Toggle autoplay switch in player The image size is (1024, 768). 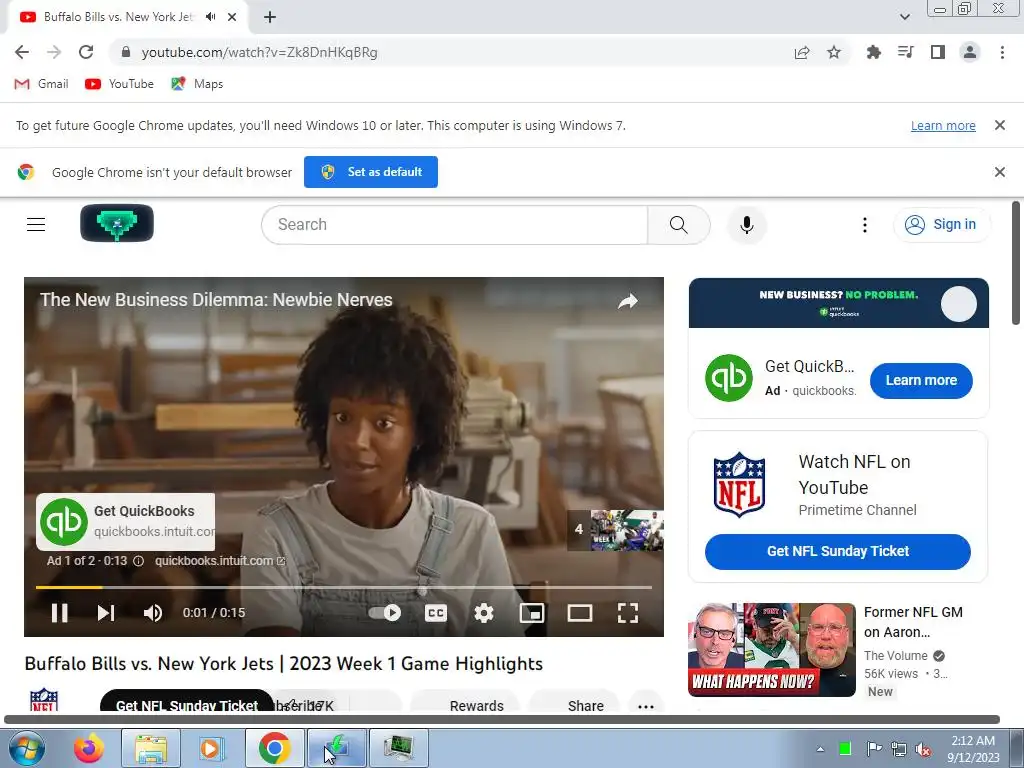(x=385, y=613)
